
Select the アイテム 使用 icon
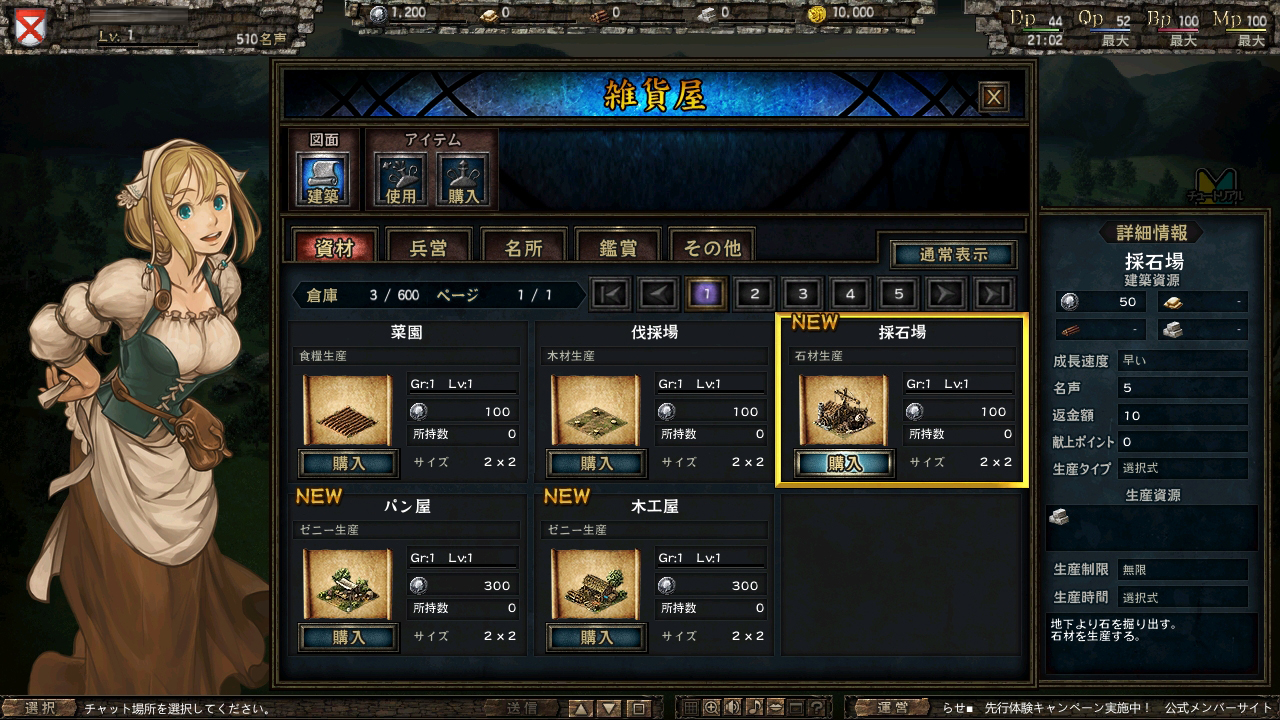coord(400,180)
